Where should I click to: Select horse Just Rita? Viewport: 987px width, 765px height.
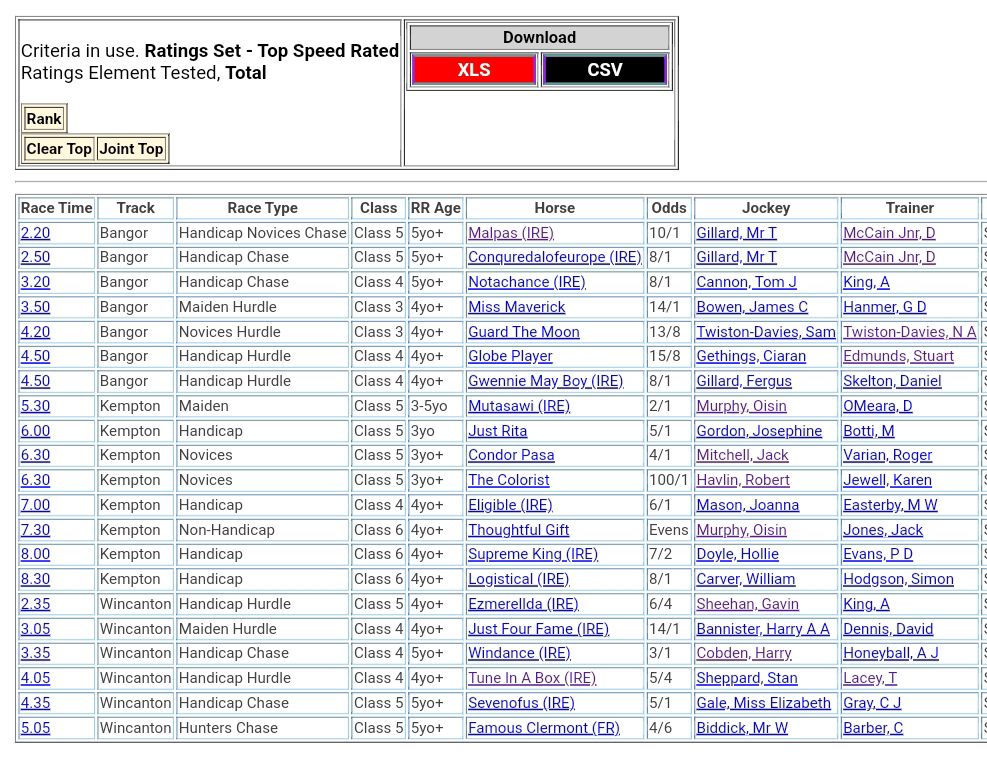click(x=497, y=431)
